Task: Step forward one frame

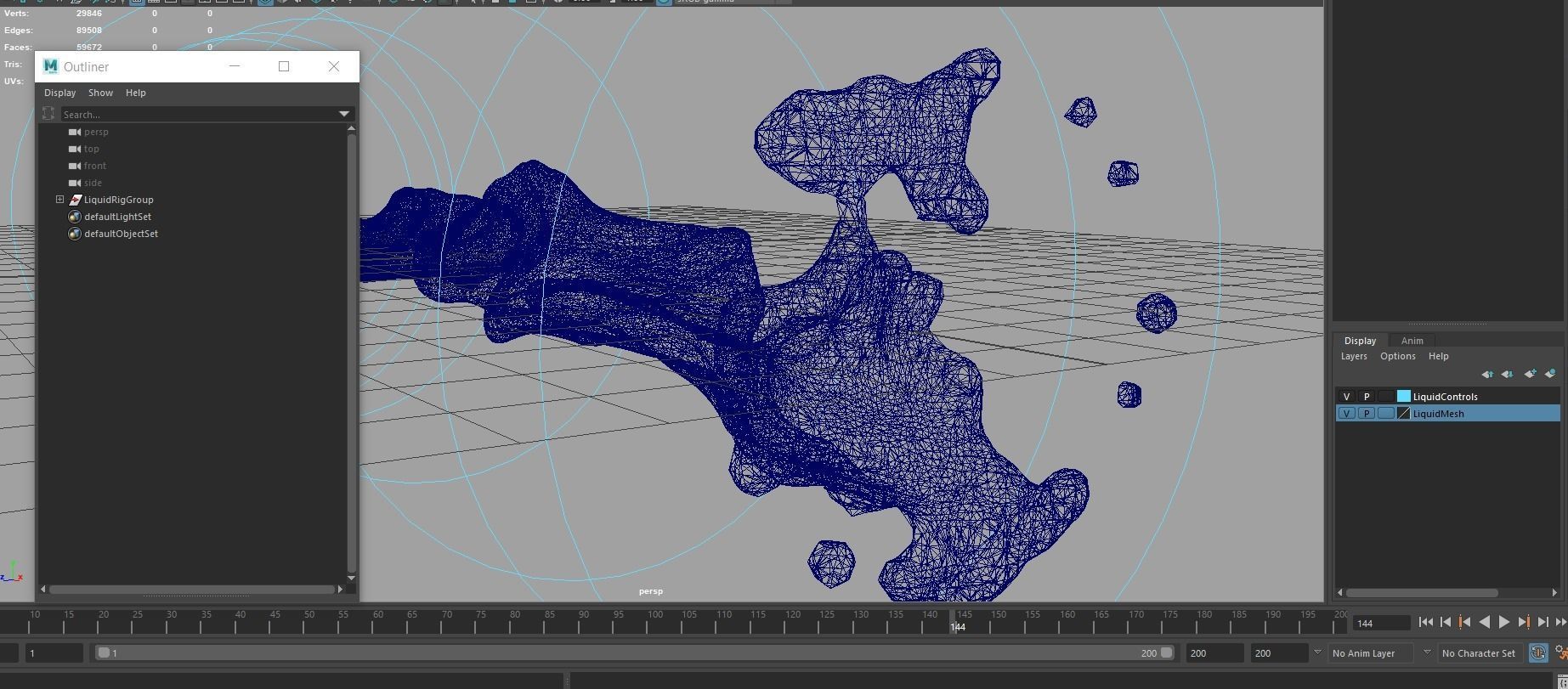Action: coord(1543,623)
